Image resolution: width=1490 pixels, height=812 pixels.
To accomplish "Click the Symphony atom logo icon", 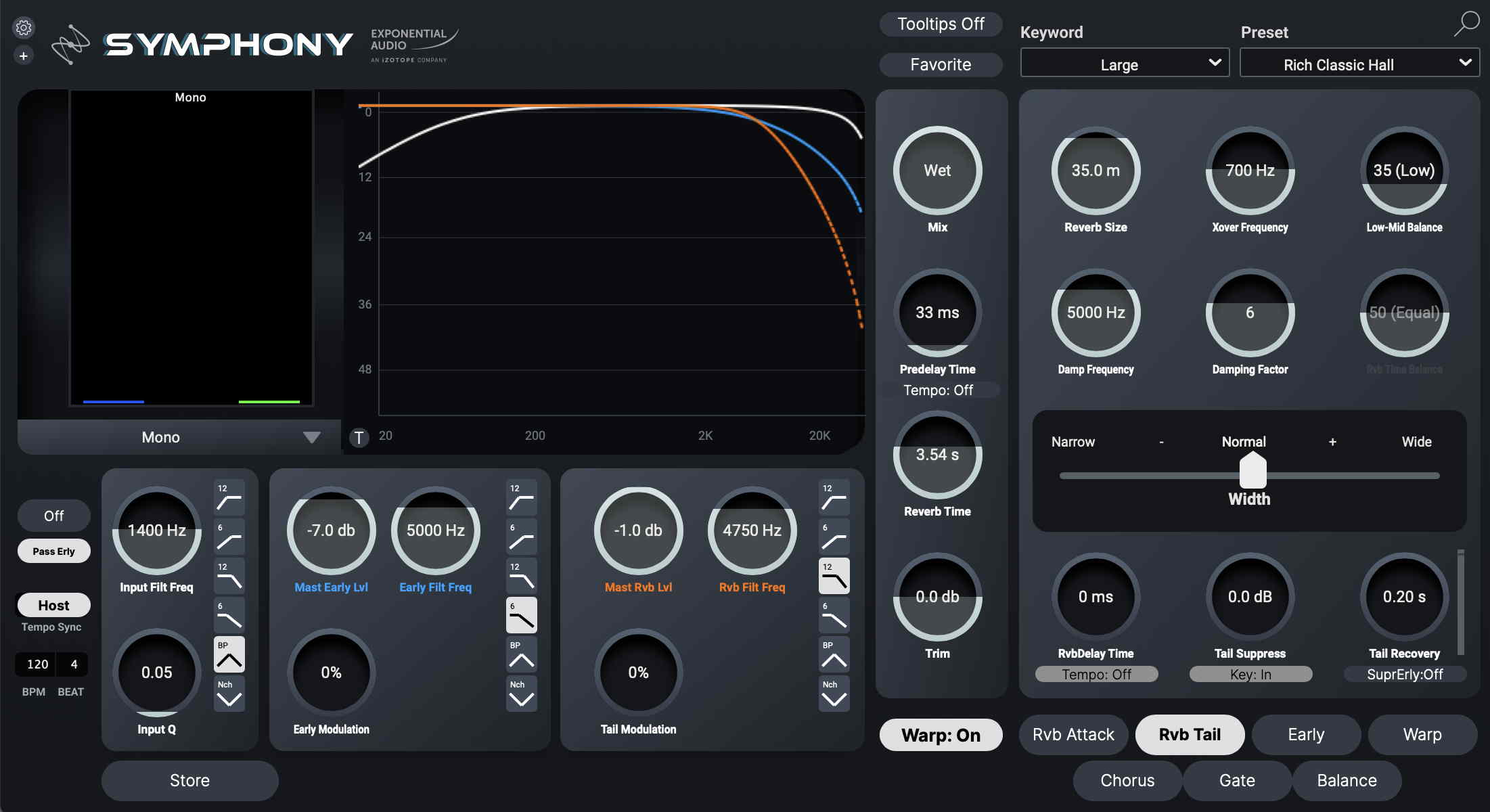I will pos(70,45).
